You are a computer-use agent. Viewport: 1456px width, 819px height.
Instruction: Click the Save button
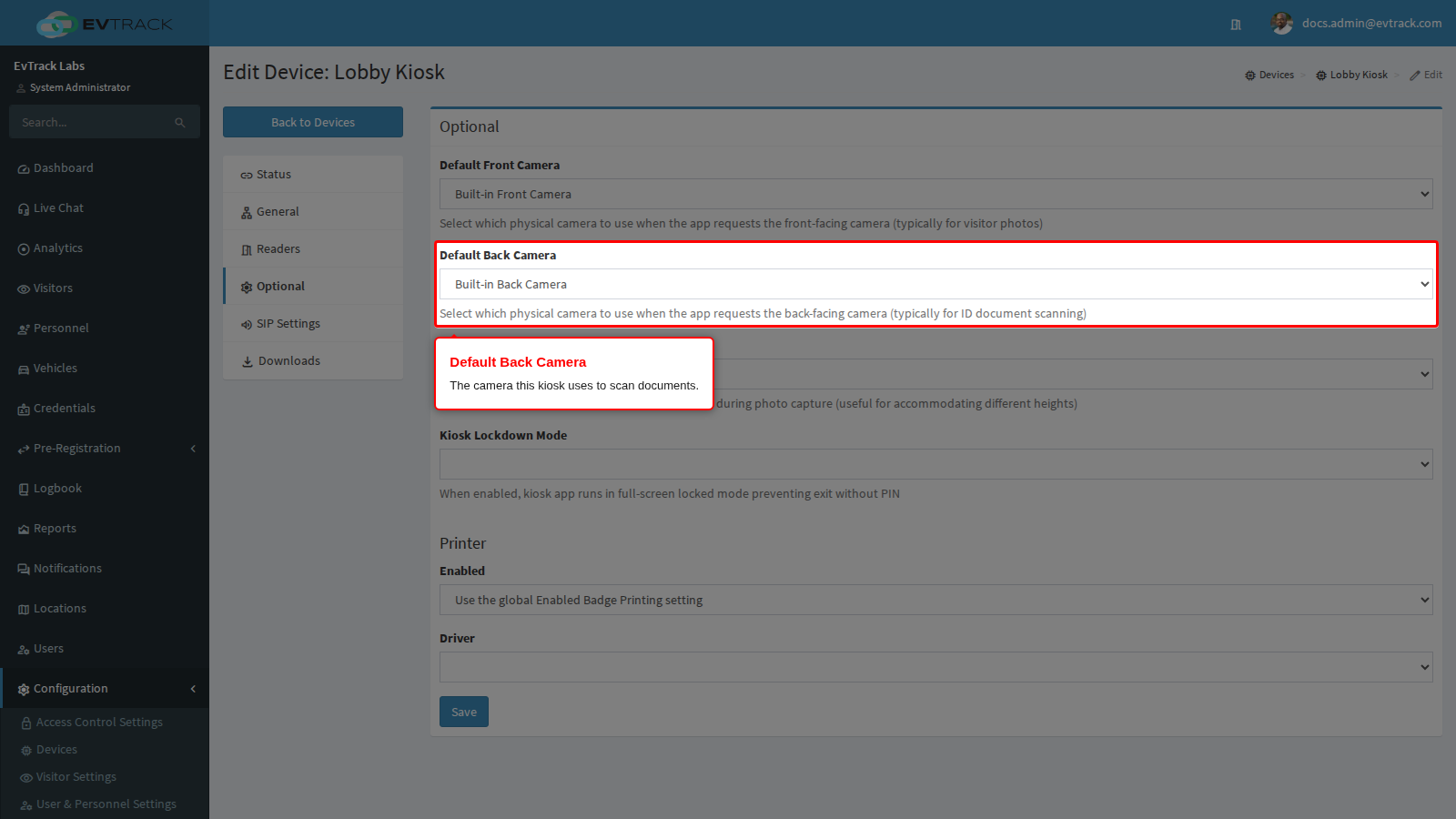464,712
